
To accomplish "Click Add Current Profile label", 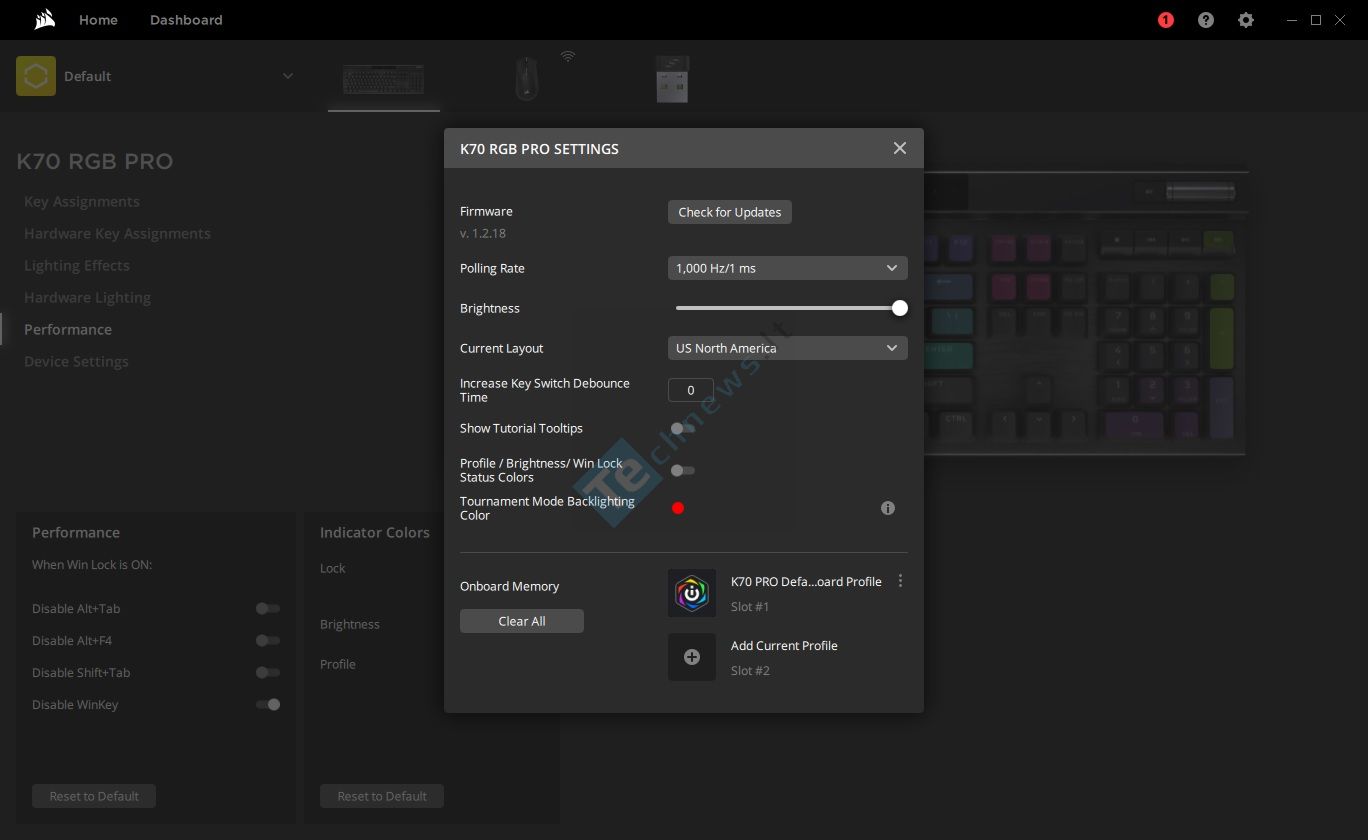I will coord(784,646).
